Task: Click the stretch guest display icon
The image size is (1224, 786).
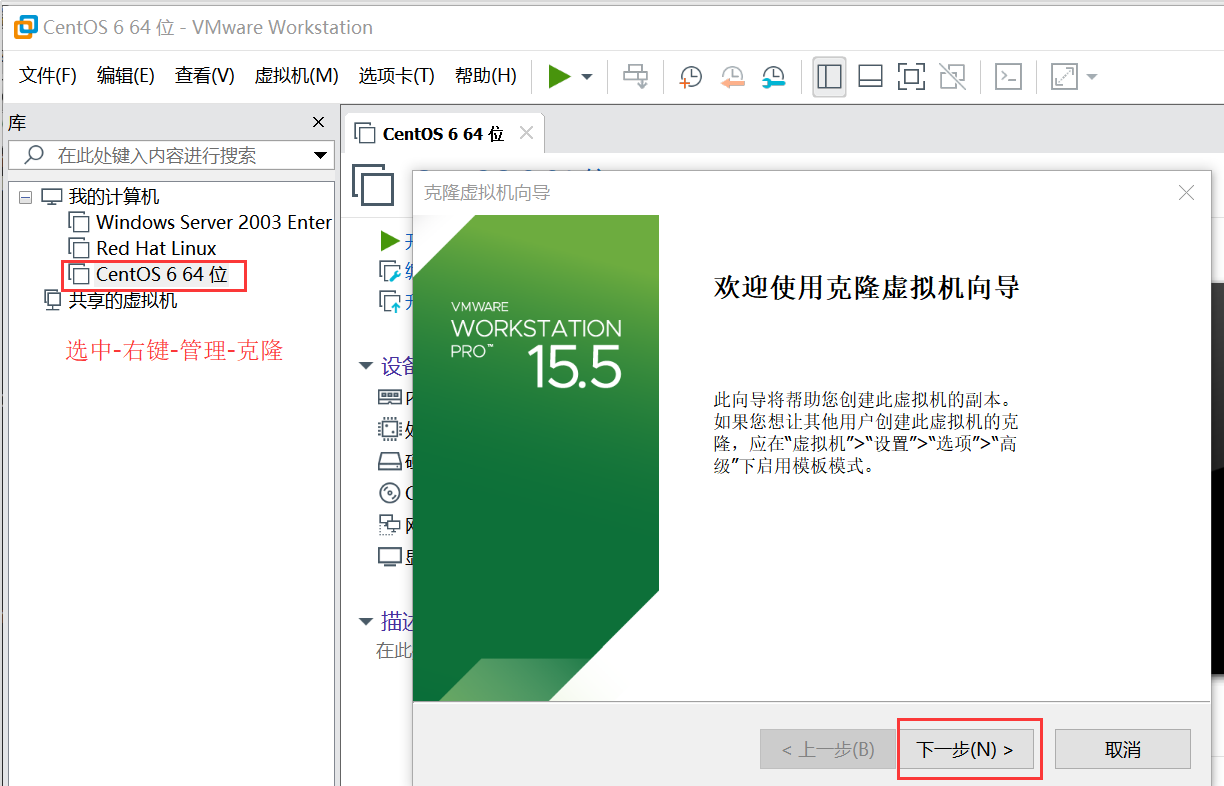Action: [x=1064, y=77]
